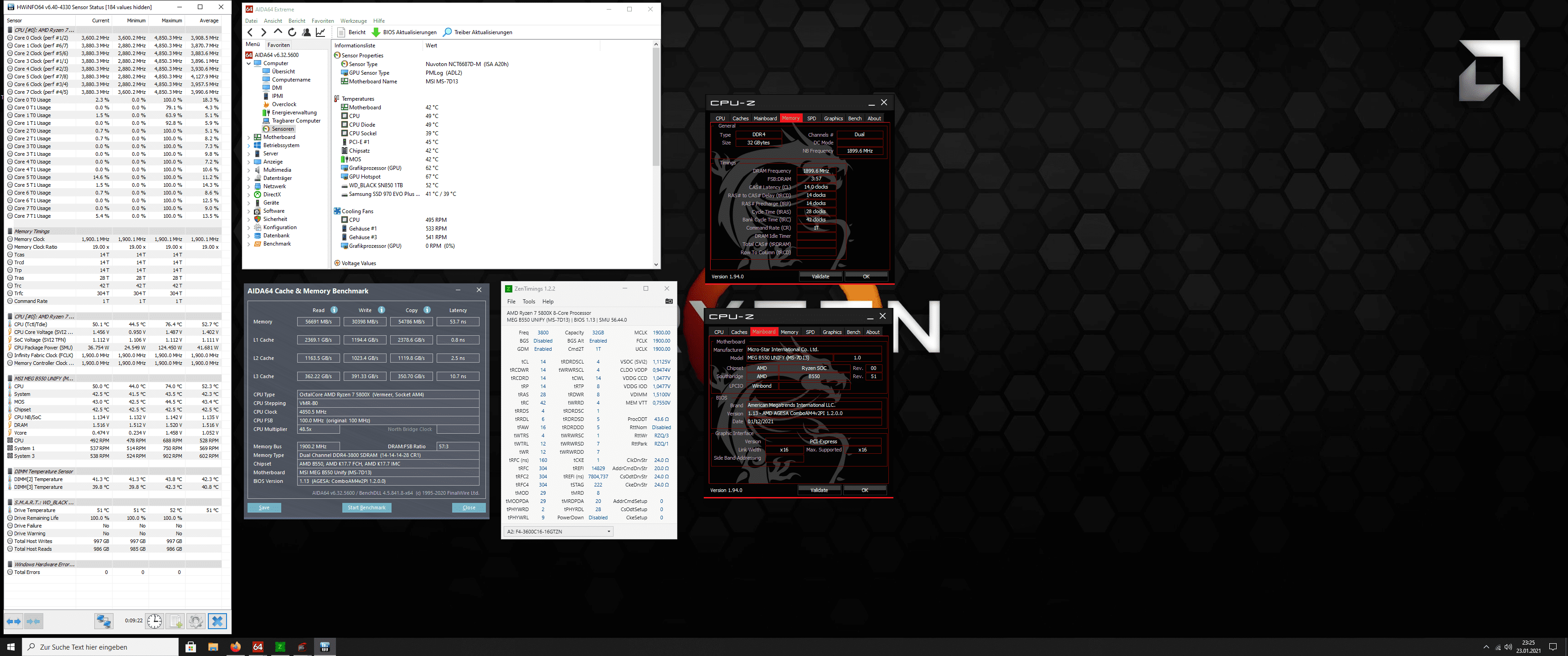Click the Windows taskbar search field
1568x656 pixels.
(100, 646)
